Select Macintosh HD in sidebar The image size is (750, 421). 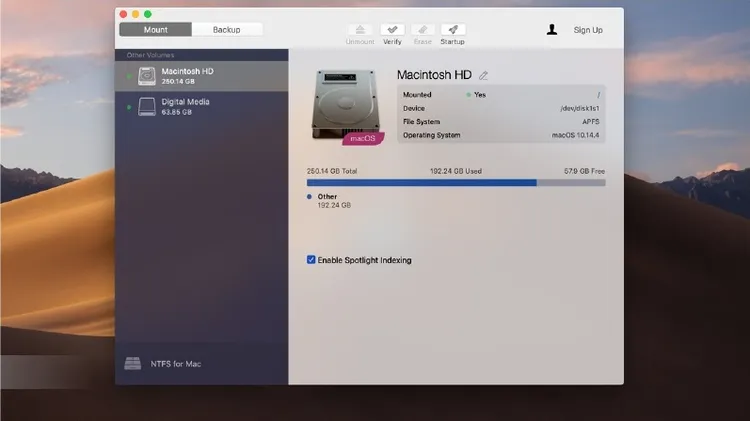pyautogui.click(x=201, y=76)
